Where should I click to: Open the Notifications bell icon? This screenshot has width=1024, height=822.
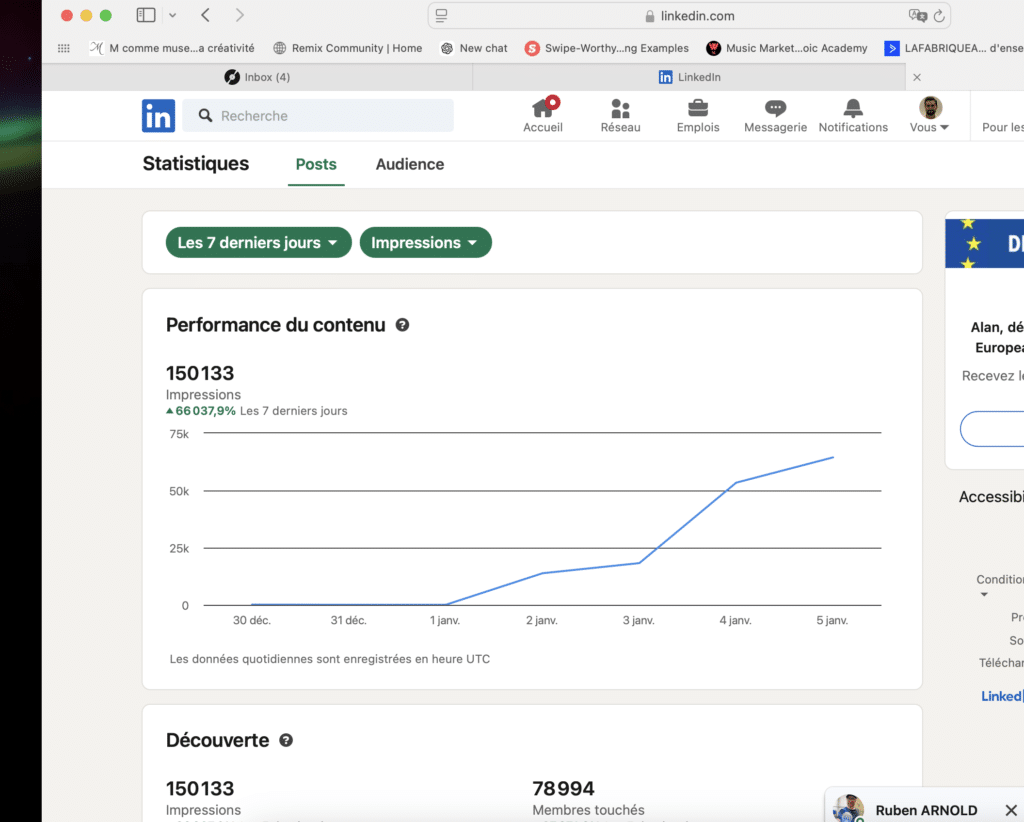tap(853, 109)
